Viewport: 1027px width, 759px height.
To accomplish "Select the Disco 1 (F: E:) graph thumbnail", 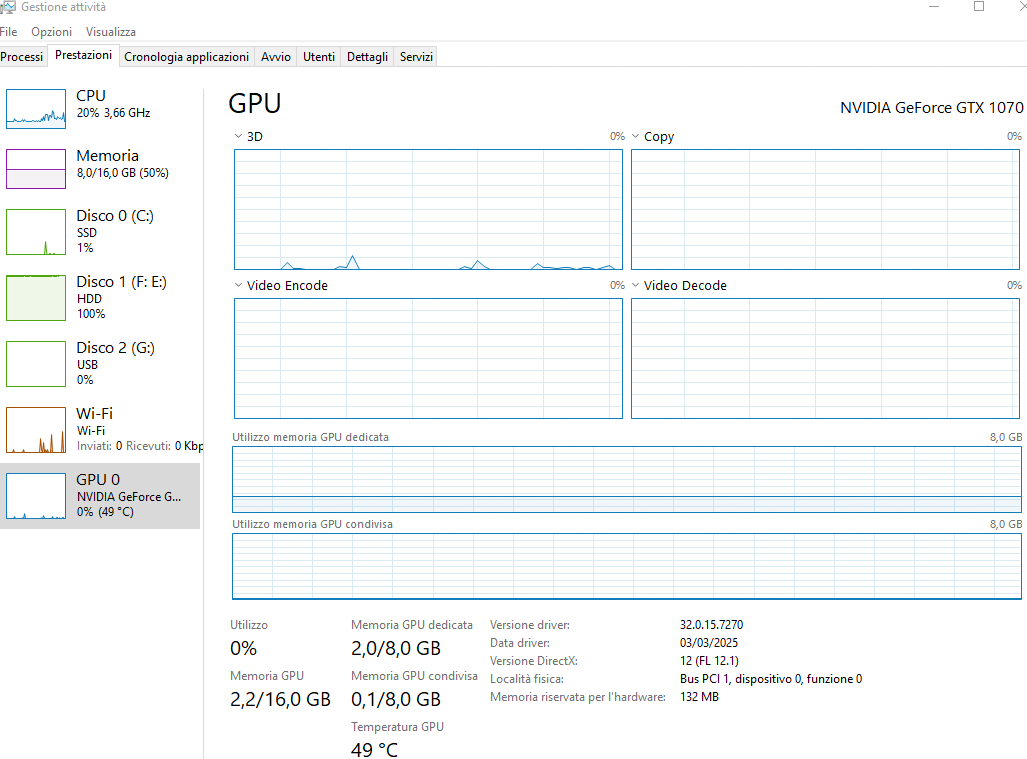I will (x=36, y=298).
